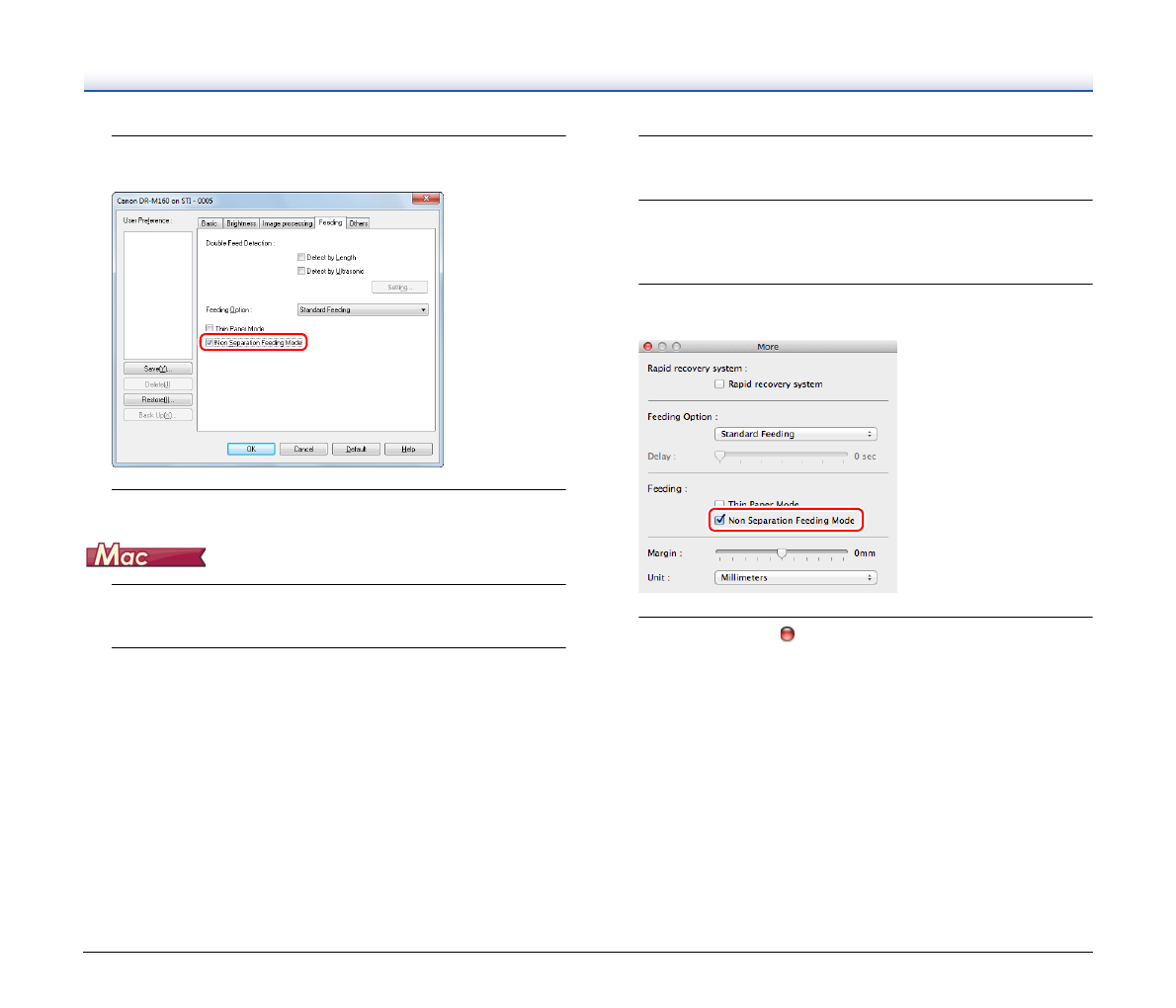
Task: Toggle Rapid recovery system checkbox
Action: pos(719,384)
